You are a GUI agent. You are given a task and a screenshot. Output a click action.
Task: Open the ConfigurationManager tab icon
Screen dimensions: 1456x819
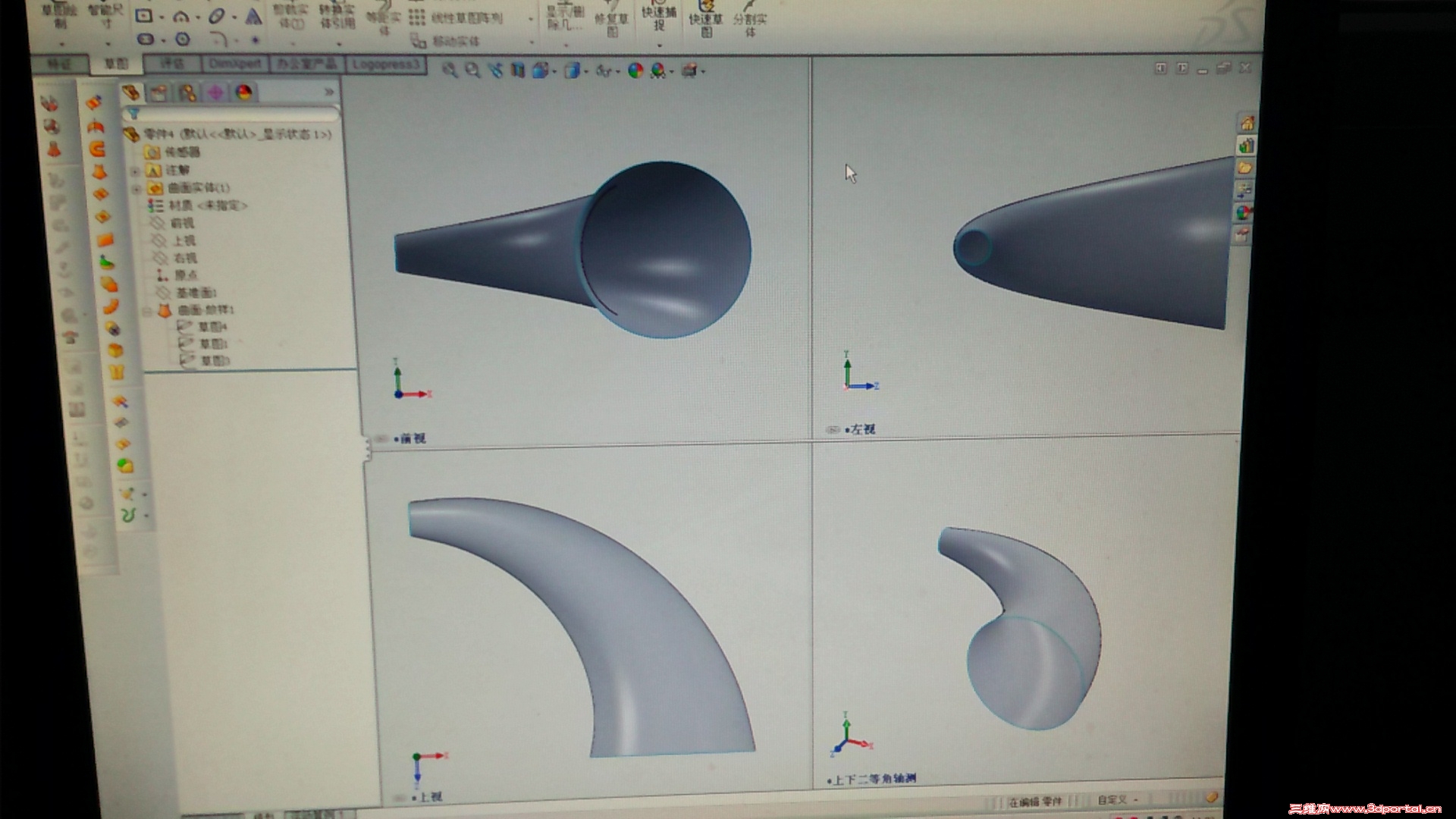coord(187,93)
